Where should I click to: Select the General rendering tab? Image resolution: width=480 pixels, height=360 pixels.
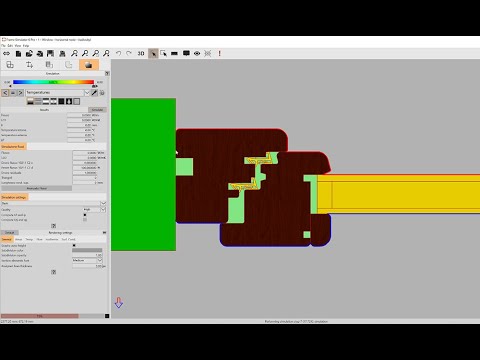click(x=7, y=239)
